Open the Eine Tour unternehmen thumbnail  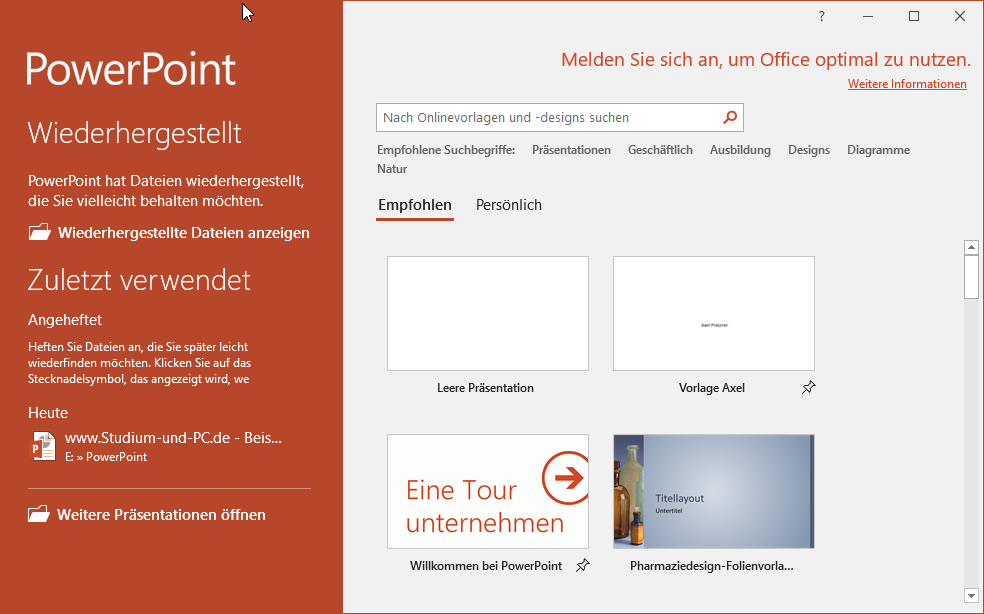(488, 492)
